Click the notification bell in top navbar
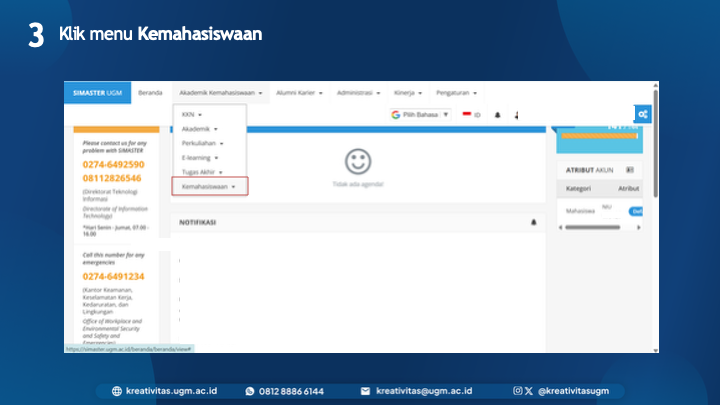720x405 pixels. [x=498, y=115]
